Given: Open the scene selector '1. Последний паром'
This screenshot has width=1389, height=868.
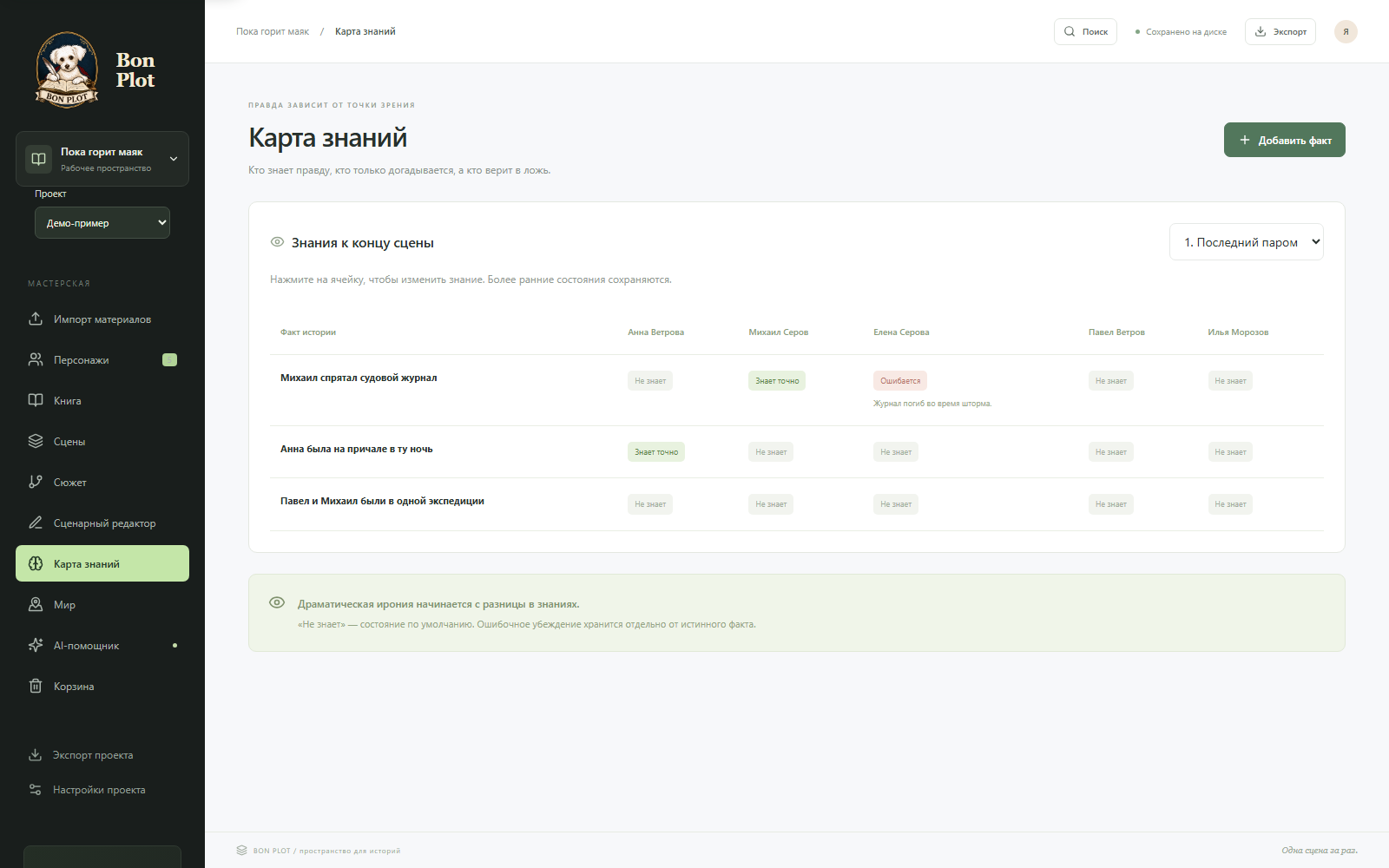Looking at the screenshot, I should [x=1247, y=242].
